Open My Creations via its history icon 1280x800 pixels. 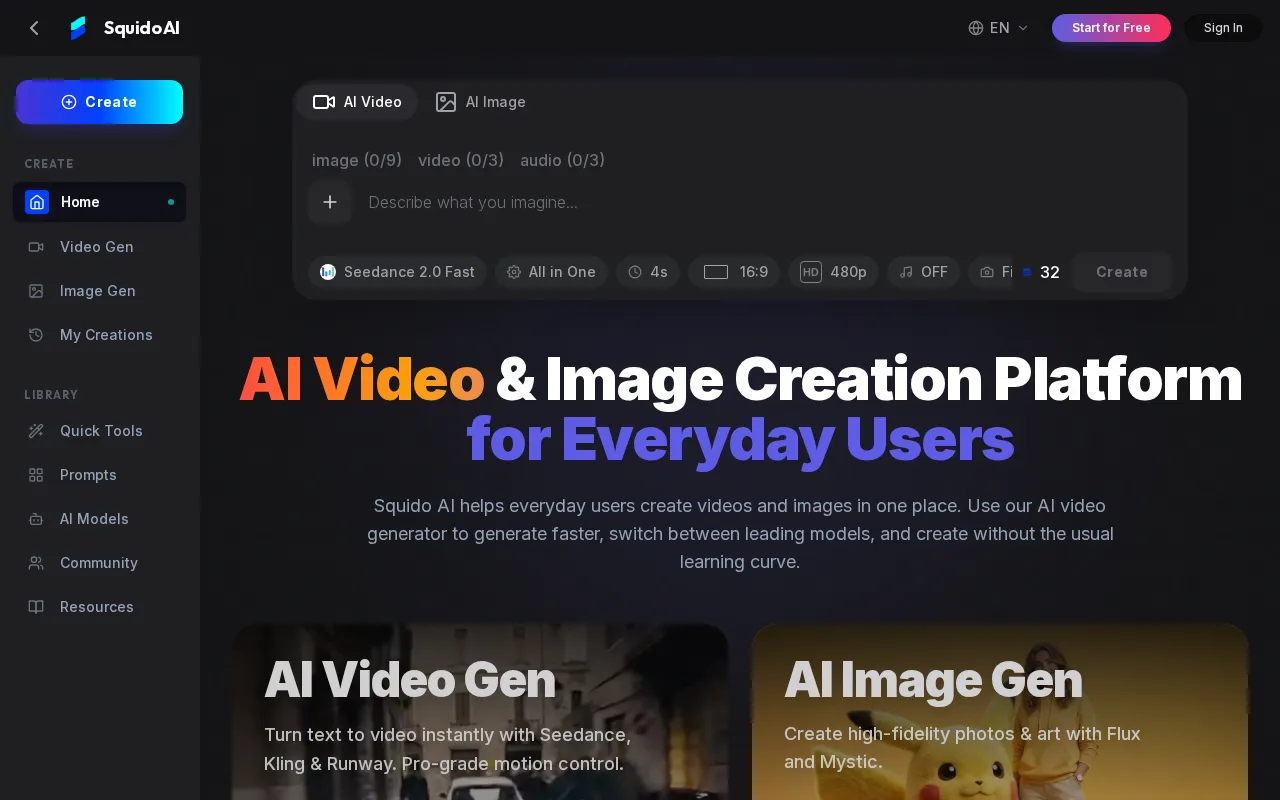(x=36, y=335)
